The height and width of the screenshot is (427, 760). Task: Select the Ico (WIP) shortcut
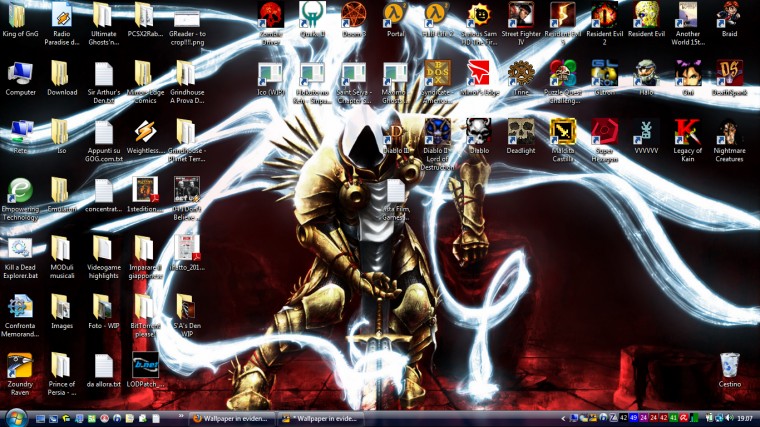pyautogui.click(x=271, y=74)
